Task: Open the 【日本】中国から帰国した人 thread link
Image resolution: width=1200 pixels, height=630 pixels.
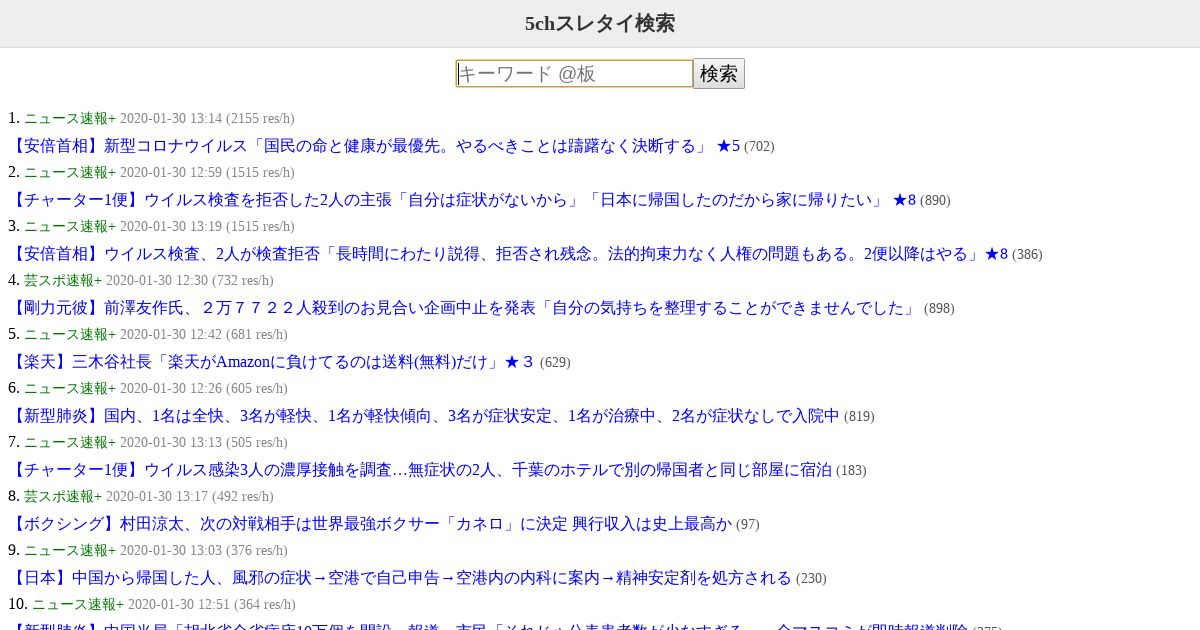Action: tap(400, 578)
